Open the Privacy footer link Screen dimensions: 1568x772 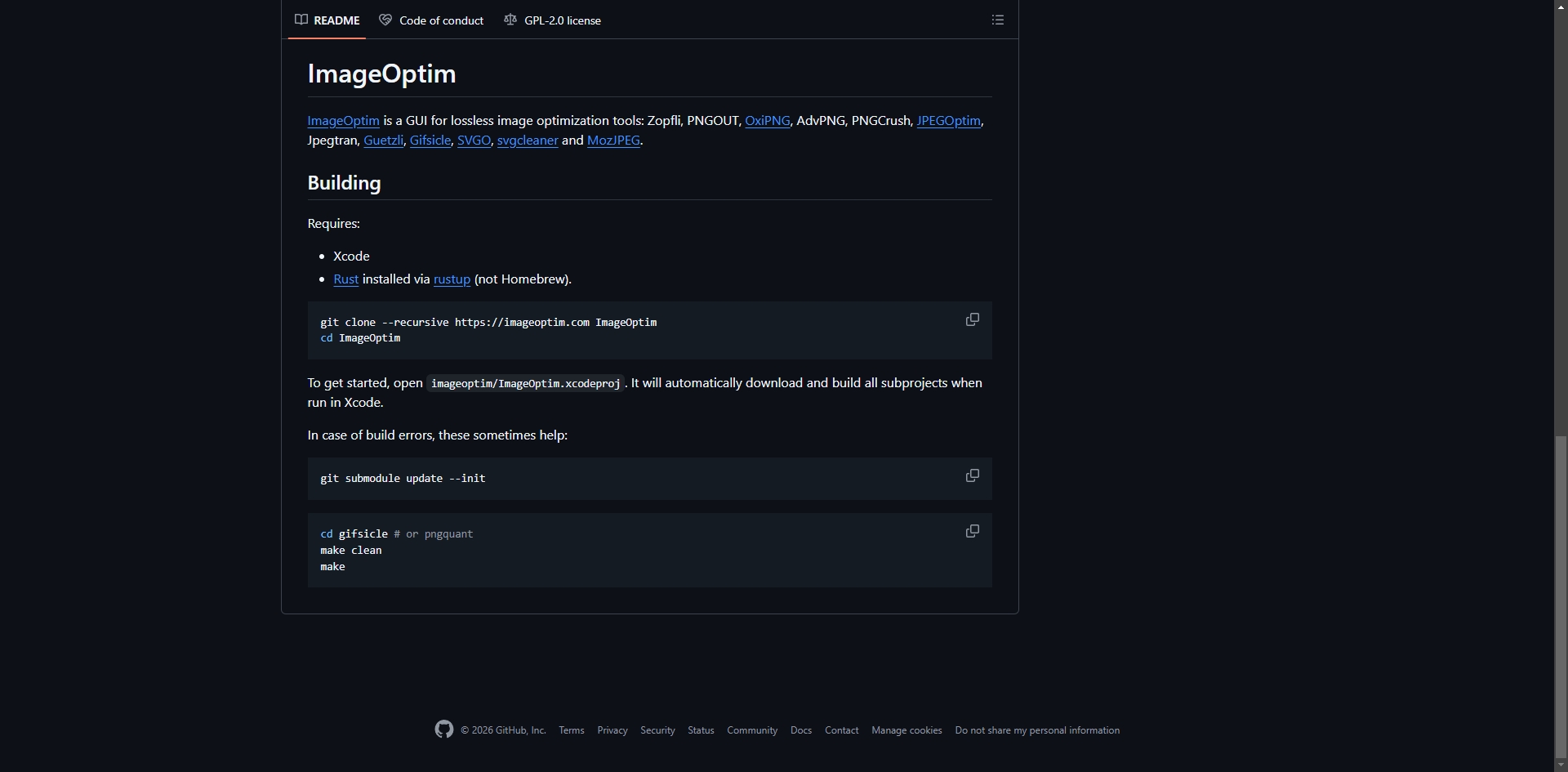pyautogui.click(x=612, y=730)
